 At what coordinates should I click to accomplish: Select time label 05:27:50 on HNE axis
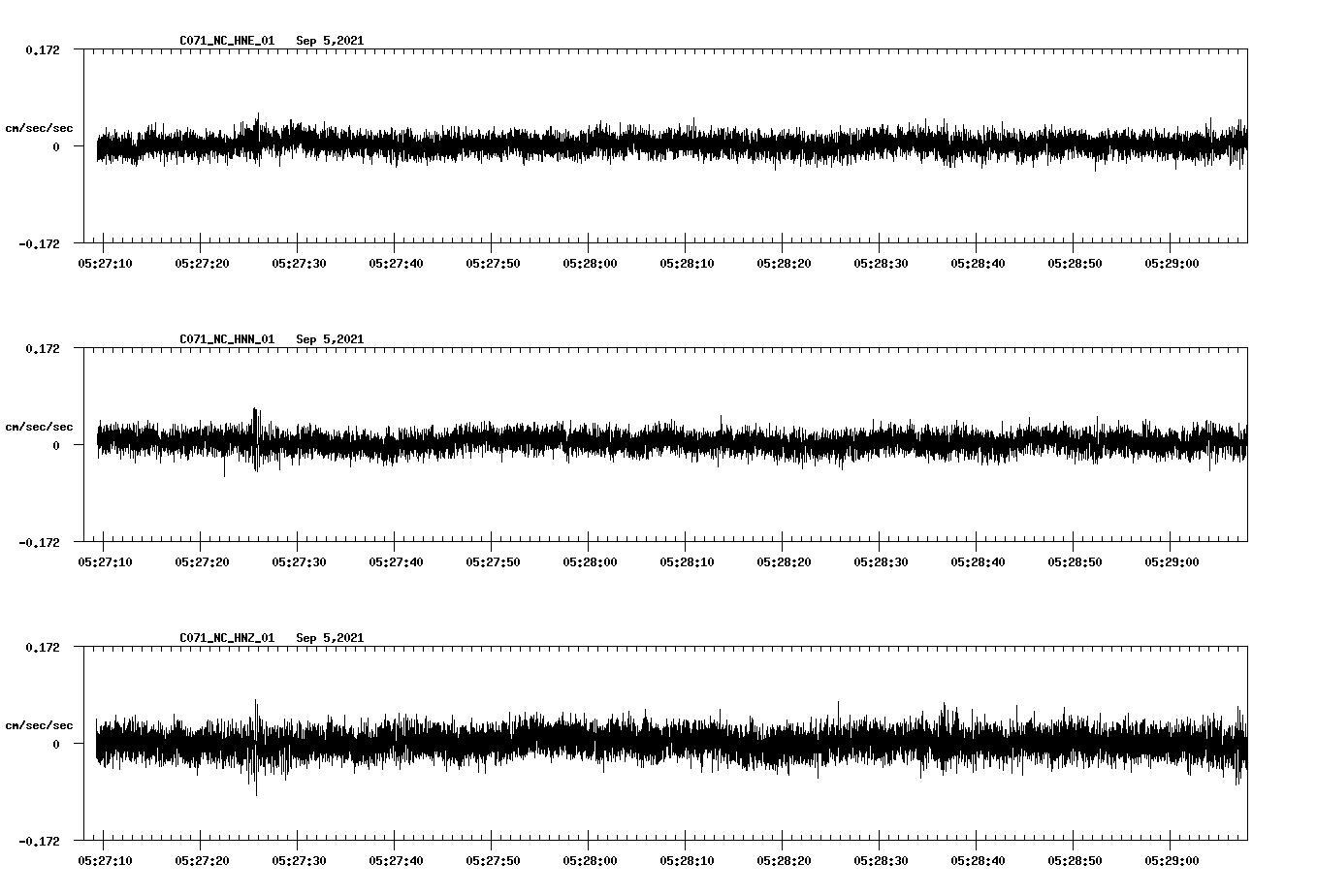tap(494, 264)
